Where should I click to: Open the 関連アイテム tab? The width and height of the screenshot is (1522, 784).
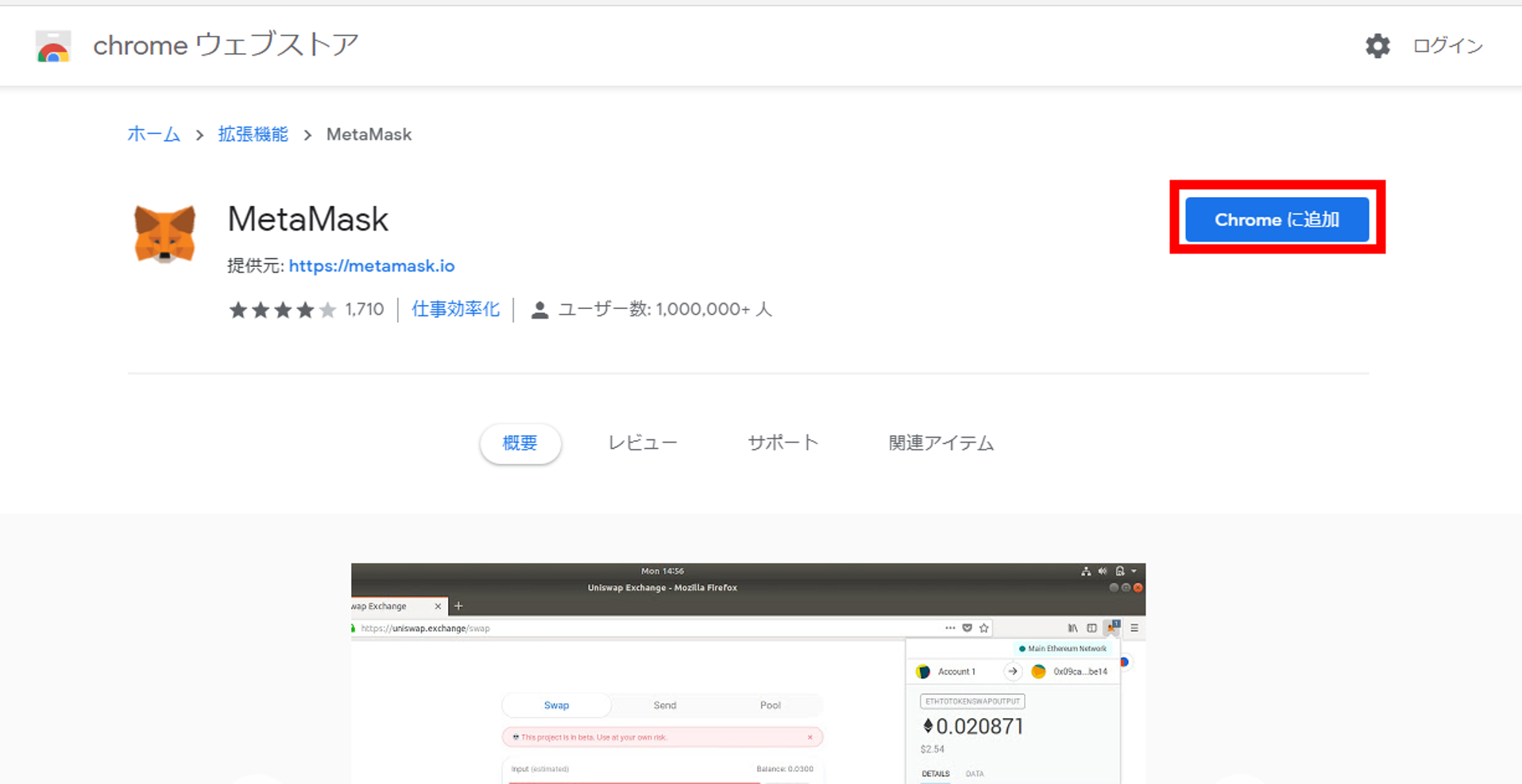click(x=941, y=443)
